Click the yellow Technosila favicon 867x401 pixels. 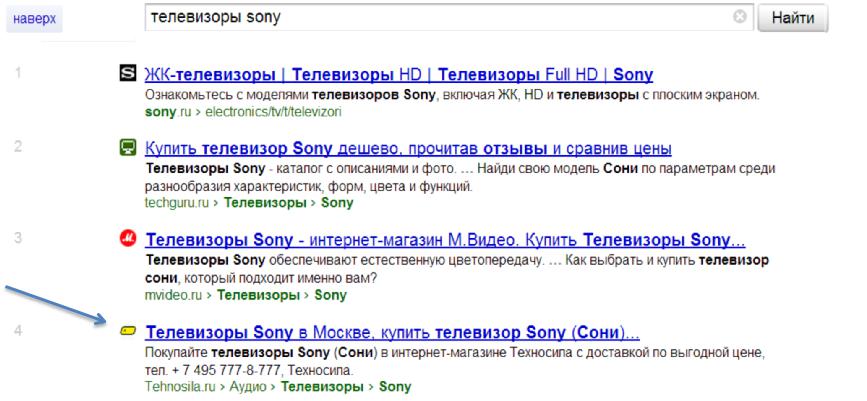pyautogui.click(x=128, y=330)
